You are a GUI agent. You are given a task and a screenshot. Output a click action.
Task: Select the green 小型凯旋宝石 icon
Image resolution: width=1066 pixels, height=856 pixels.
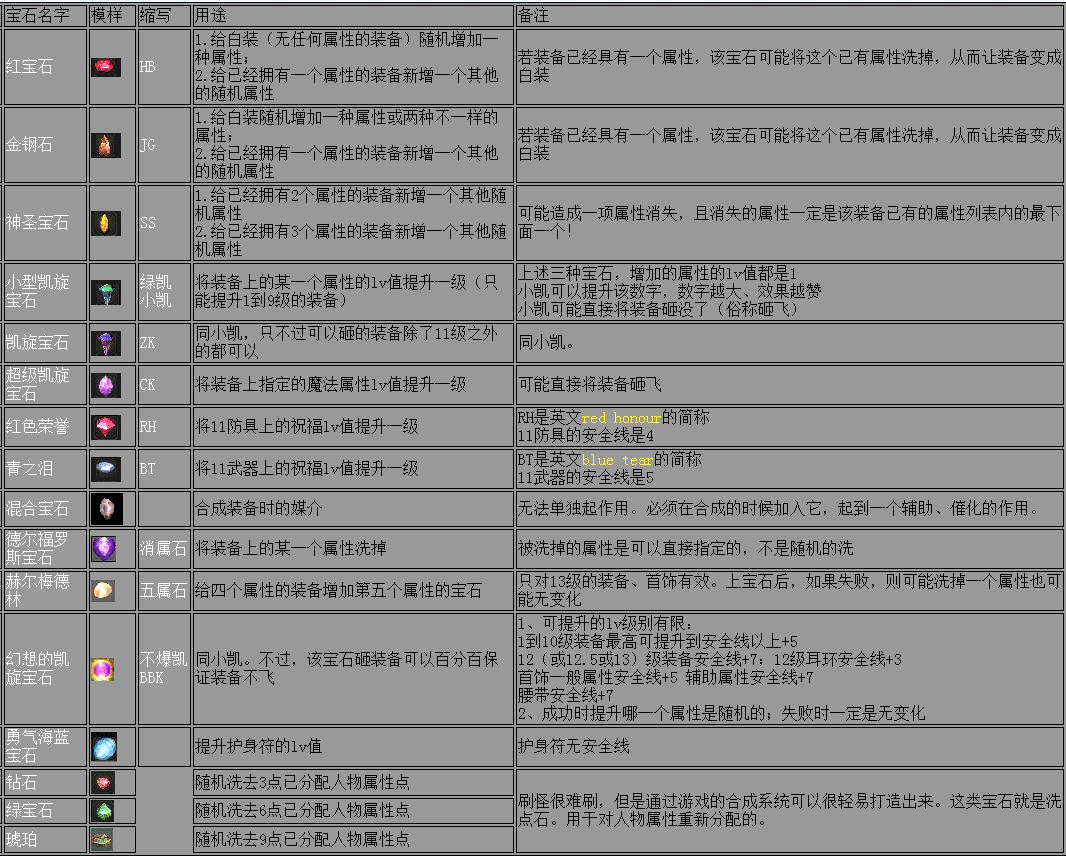click(x=104, y=291)
